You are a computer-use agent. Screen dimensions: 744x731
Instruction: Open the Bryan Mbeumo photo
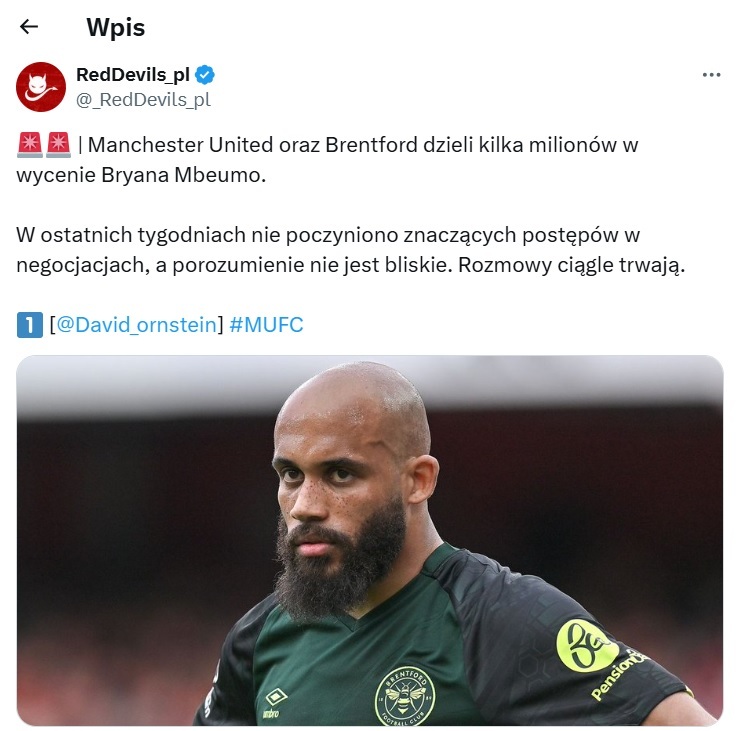coord(370,540)
